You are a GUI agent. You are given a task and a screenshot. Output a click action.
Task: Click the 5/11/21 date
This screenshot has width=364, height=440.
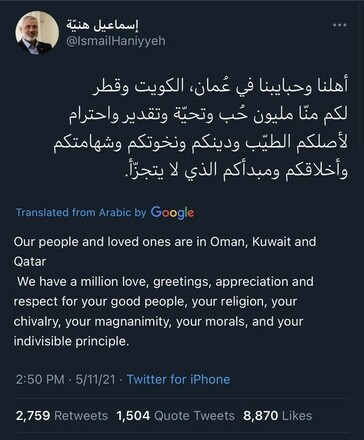click(x=95, y=379)
